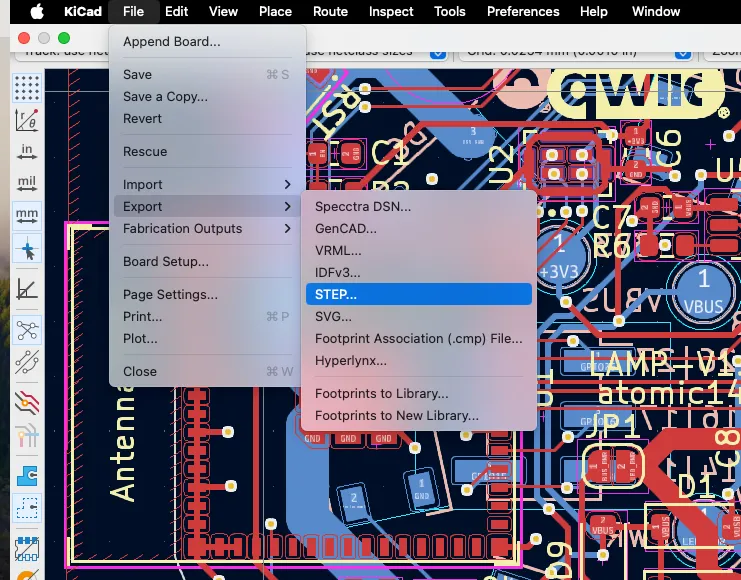This screenshot has height=580, width=741.
Task: Toggle the grid dots display icon
Action: click(x=26, y=88)
